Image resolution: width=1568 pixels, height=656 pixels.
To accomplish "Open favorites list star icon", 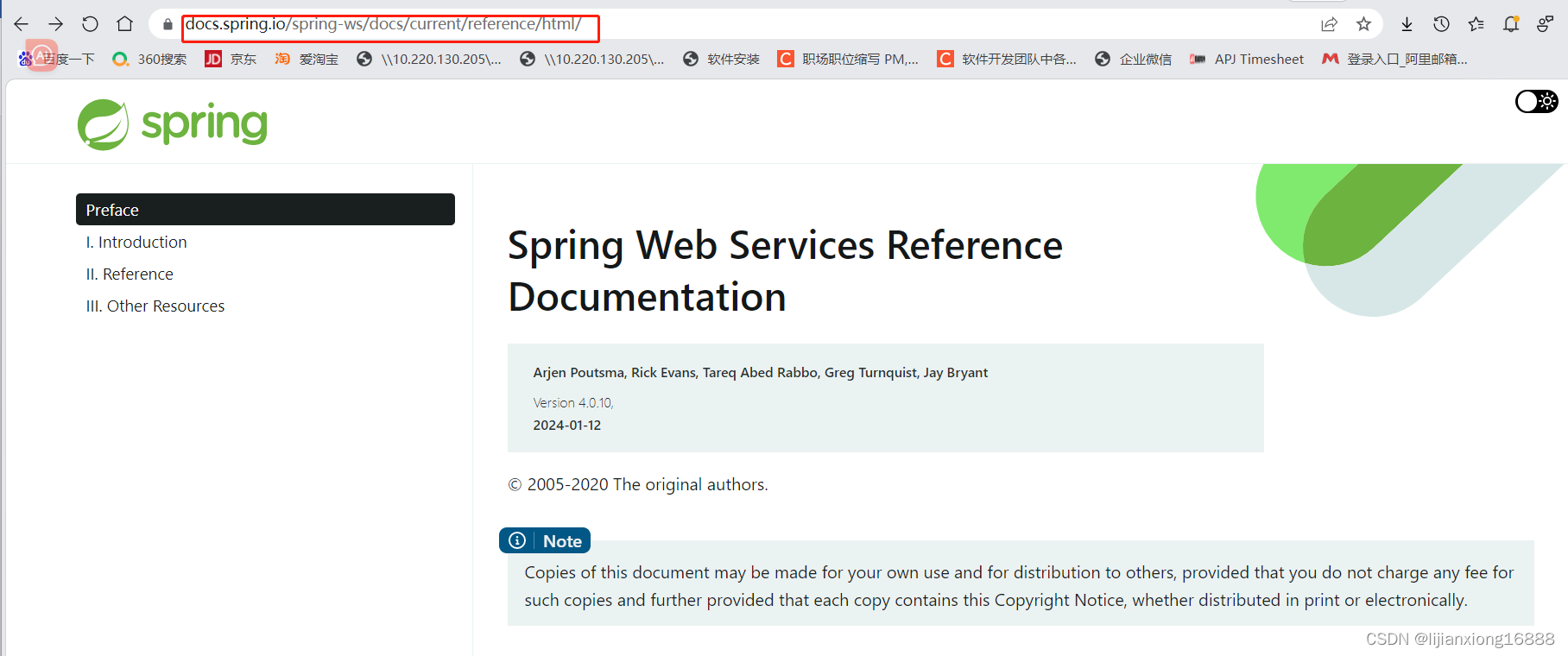I will [1476, 24].
